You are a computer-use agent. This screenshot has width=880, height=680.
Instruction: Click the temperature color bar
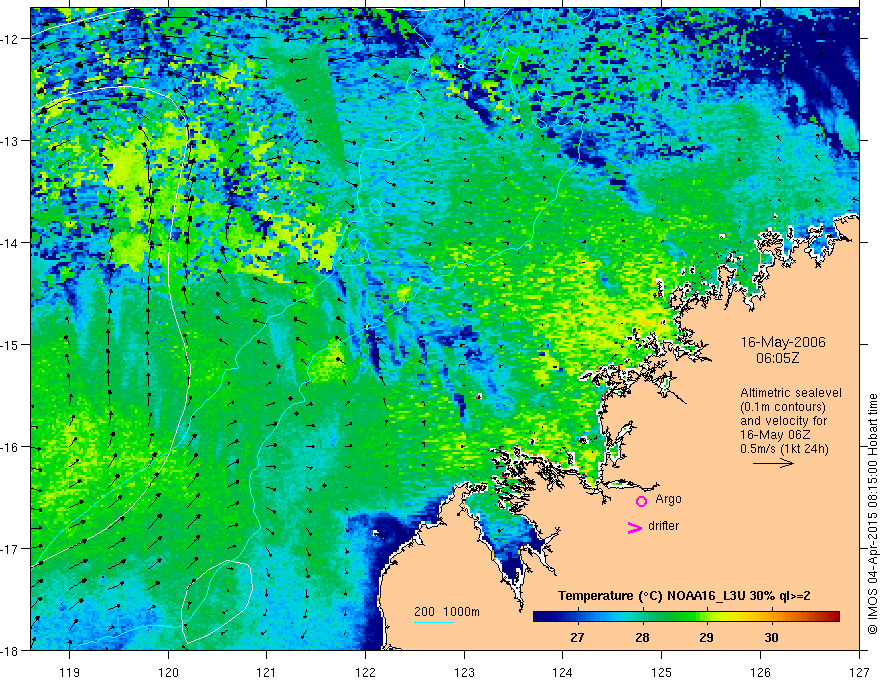(686, 616)
